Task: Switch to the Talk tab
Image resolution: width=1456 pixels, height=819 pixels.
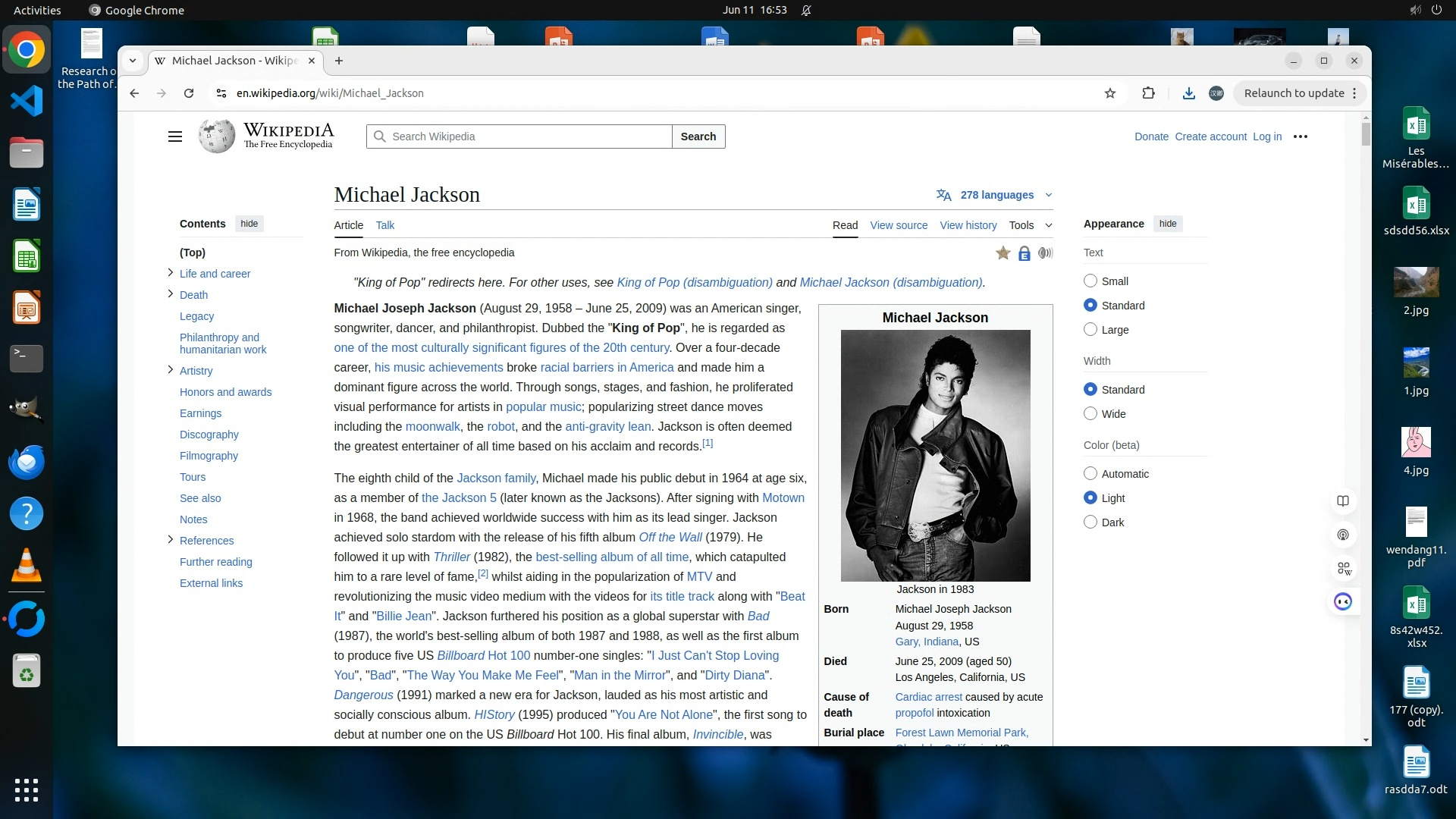Action: click(384, 225)
